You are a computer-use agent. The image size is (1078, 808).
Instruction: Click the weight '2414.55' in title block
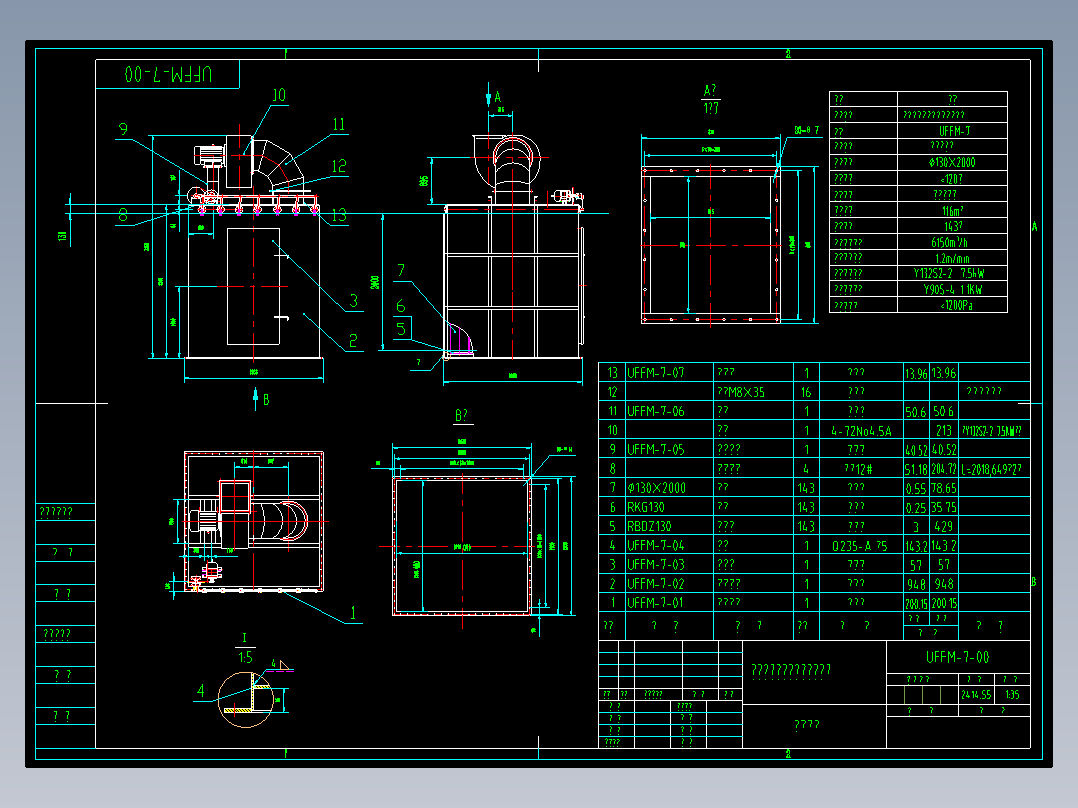click(x=976, y=695)
